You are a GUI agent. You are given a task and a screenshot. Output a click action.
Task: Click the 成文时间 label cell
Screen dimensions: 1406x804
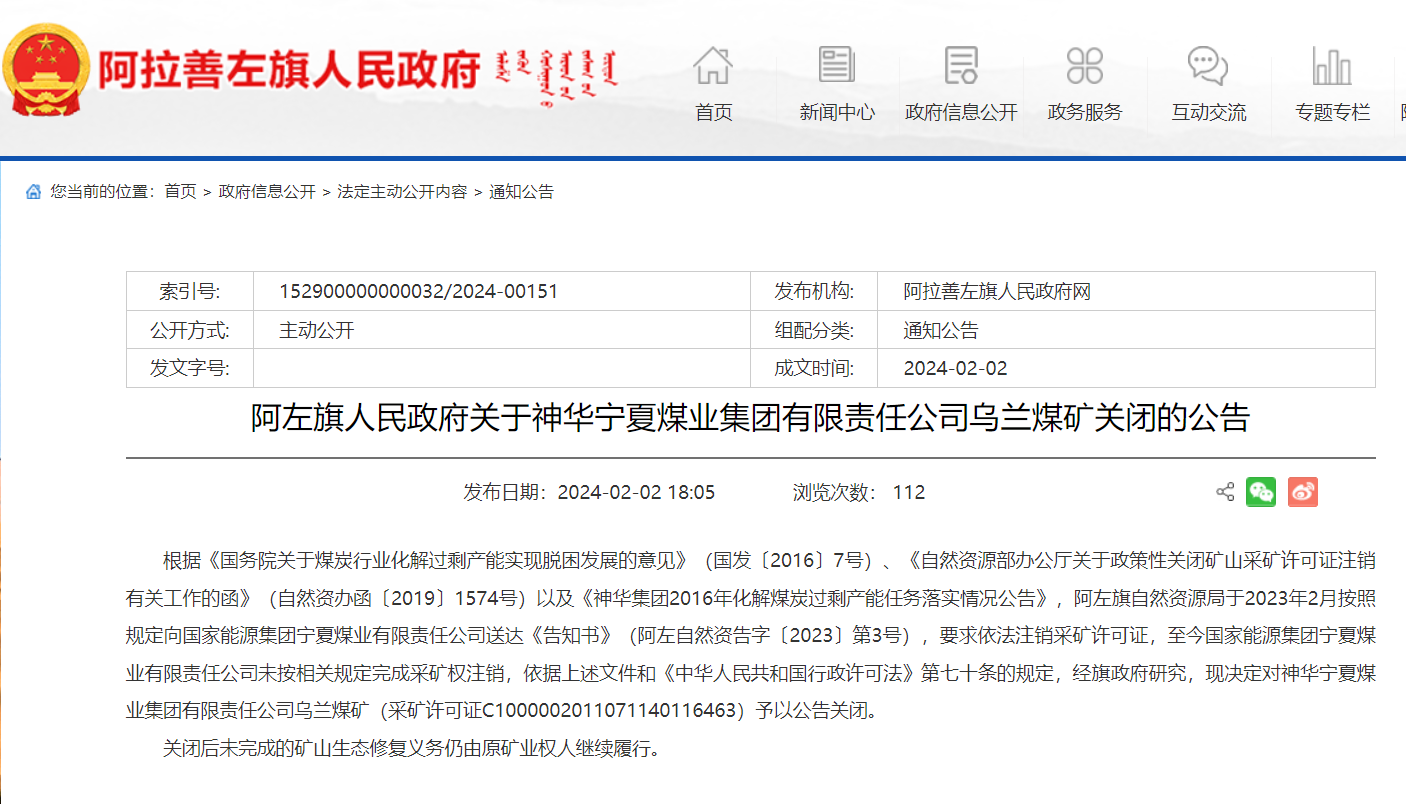coord(814,369)
